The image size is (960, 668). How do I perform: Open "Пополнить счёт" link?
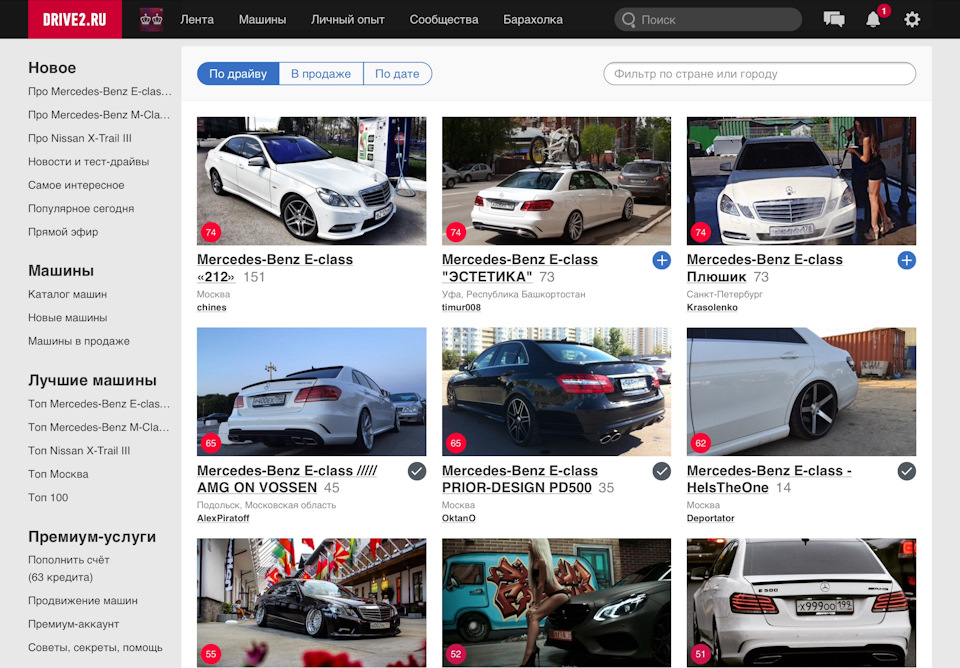[69, 560]
